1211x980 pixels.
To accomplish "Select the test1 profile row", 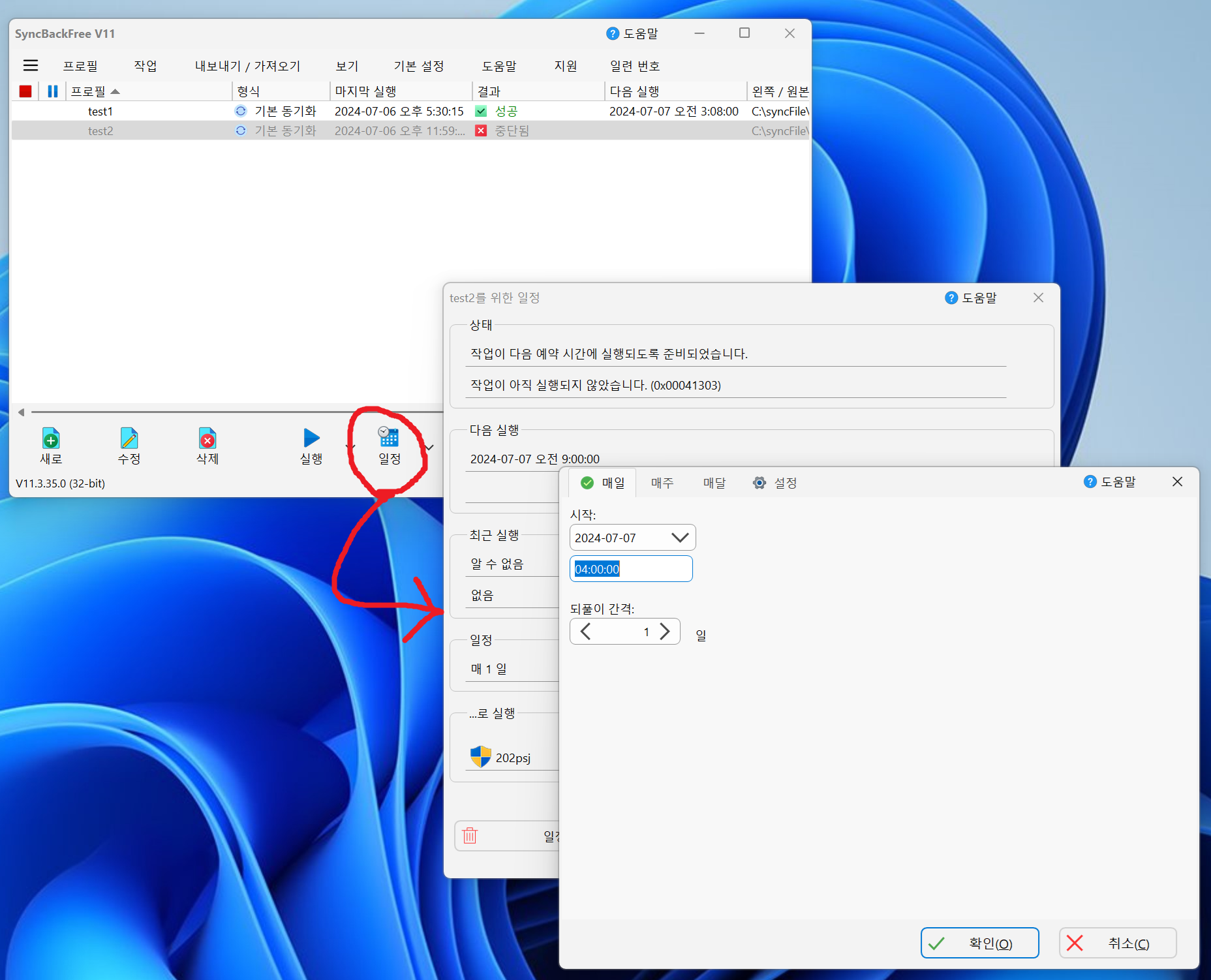I will (410, 111).
